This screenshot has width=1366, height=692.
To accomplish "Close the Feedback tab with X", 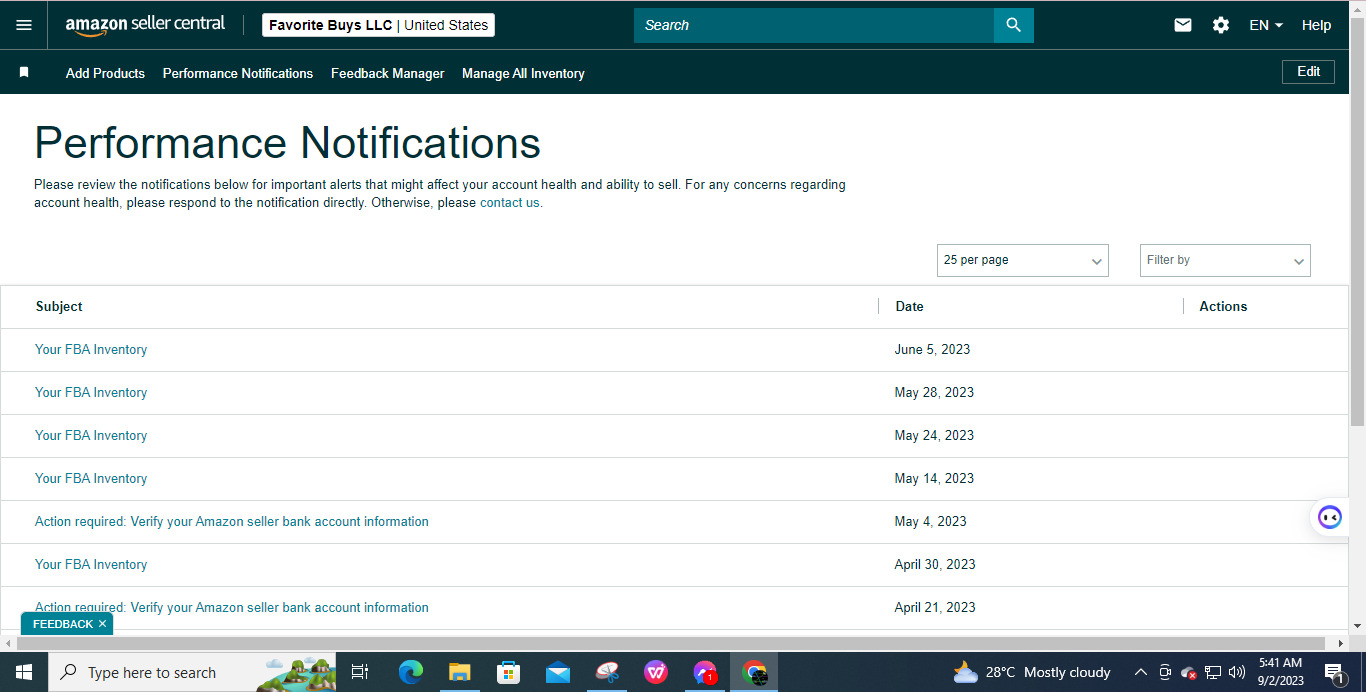I will (x=102, y=624).
